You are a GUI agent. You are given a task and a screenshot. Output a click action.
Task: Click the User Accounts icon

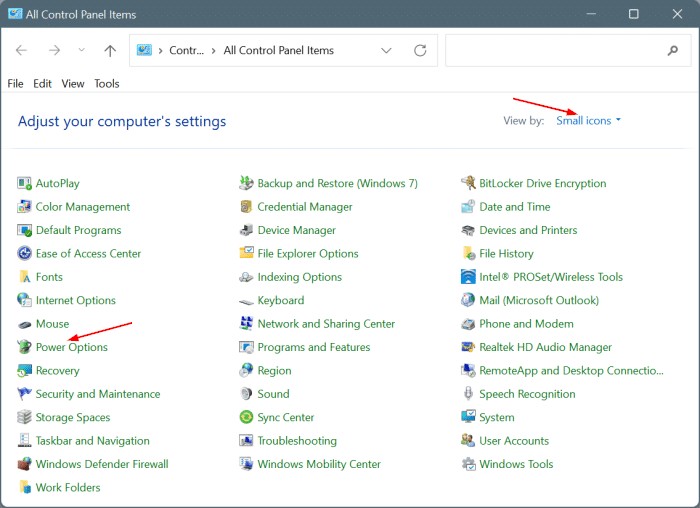(468, 441)
